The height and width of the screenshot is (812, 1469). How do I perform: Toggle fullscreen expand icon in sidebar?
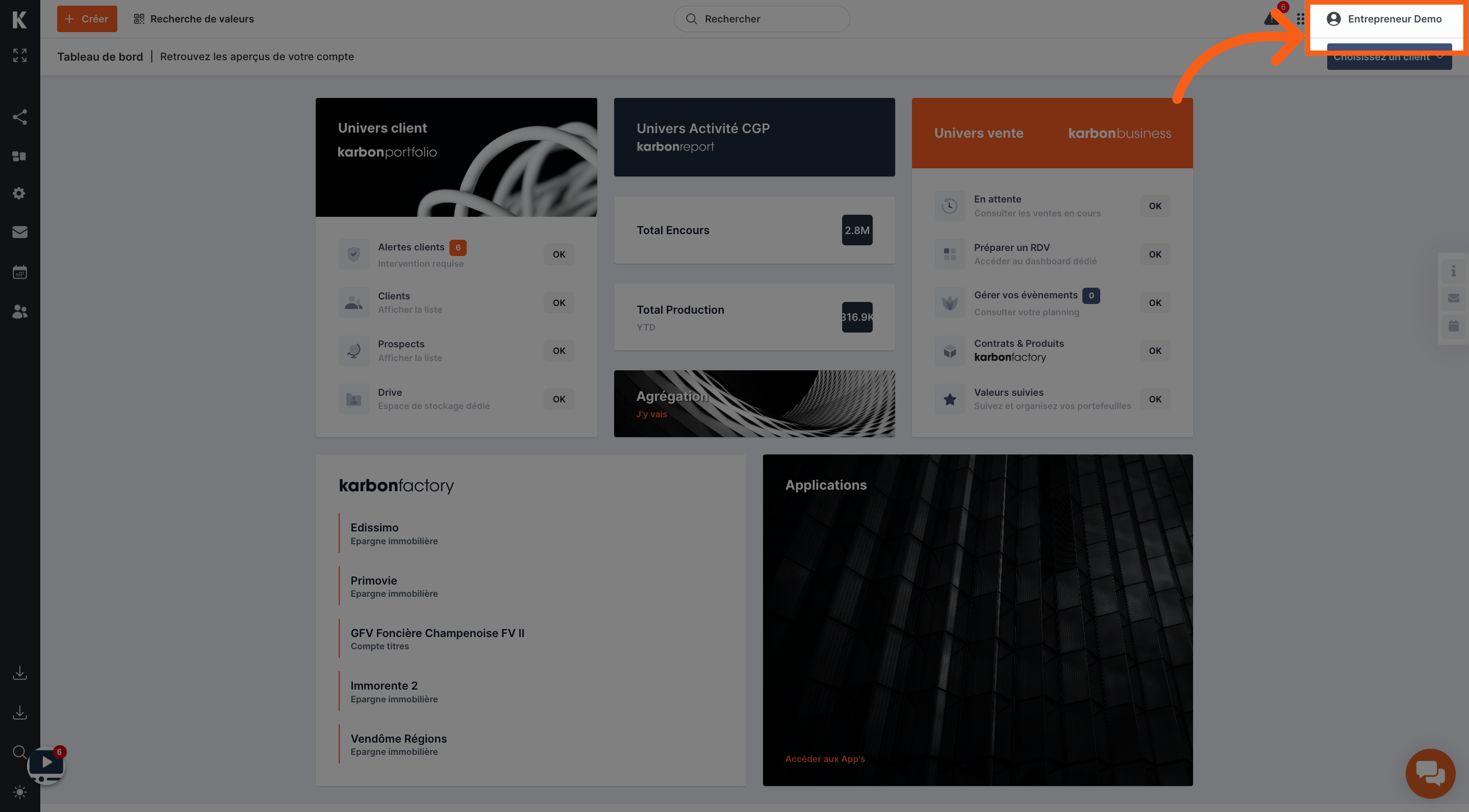19,55
